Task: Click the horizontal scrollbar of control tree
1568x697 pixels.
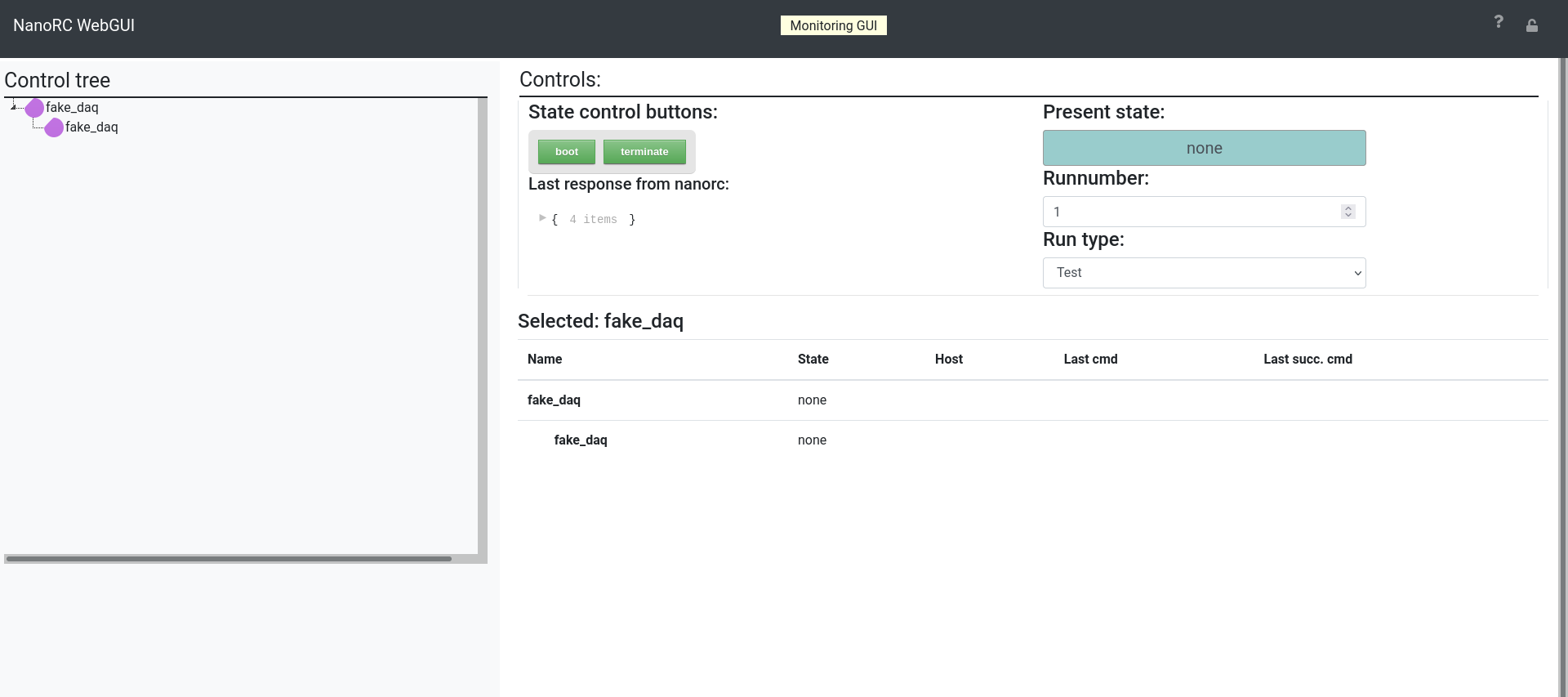Action: click(x=229, y=559)
